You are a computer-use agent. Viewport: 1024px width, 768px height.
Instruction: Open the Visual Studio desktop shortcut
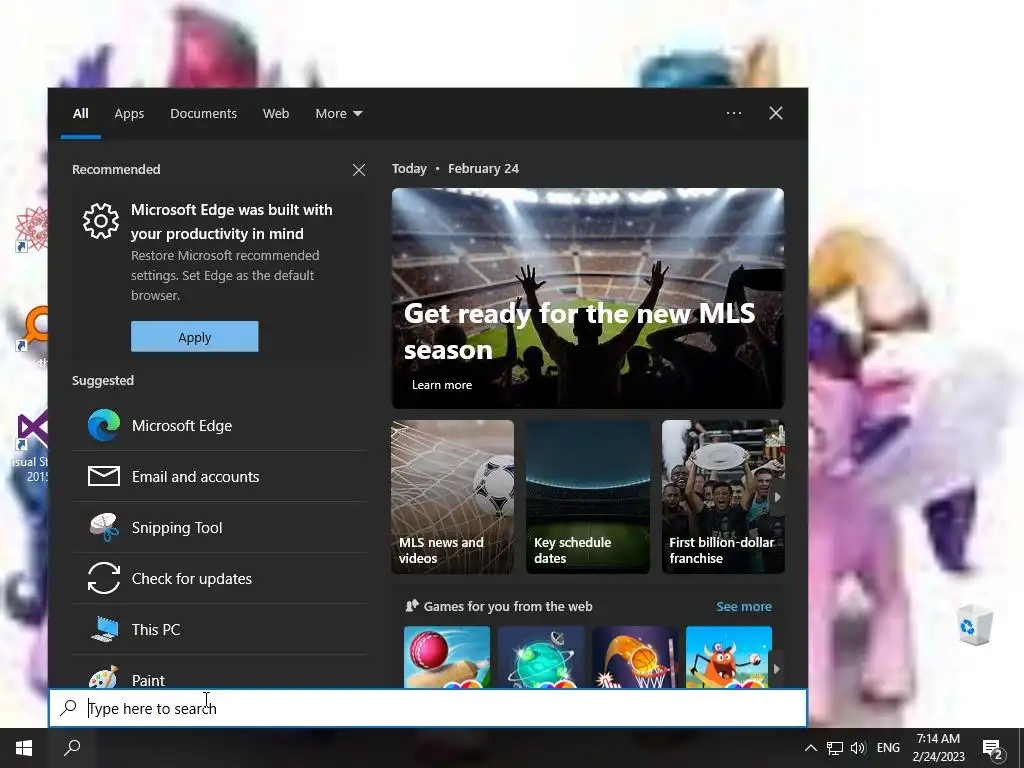[30, 447]
